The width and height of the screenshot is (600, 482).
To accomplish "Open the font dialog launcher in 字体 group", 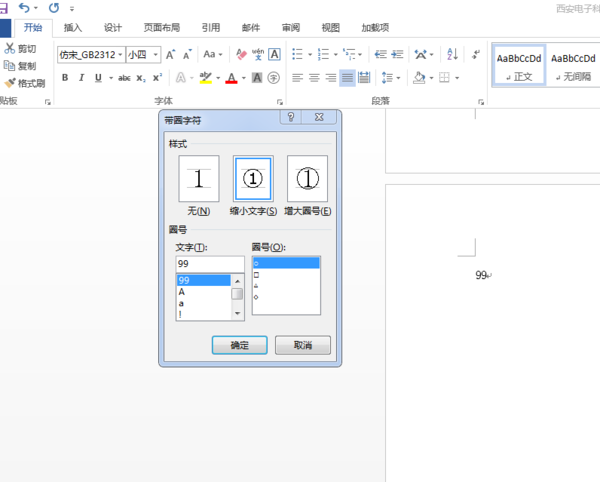I will pos(278,102).
